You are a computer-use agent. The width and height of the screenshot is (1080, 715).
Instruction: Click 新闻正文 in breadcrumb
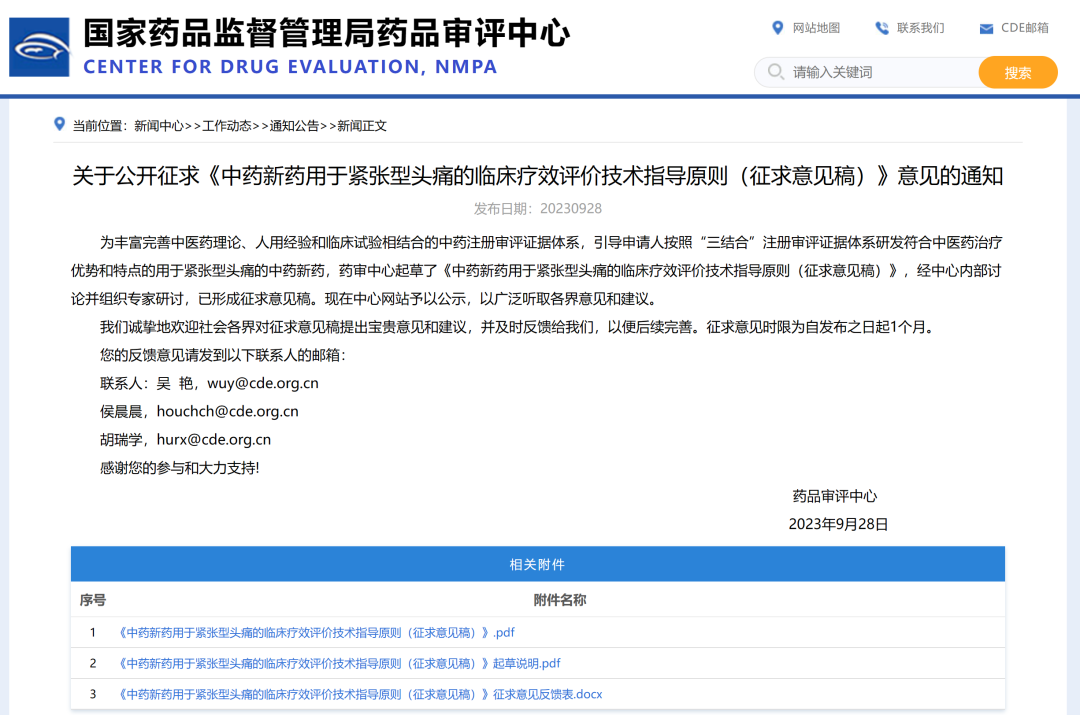pyautogui.click(x=362, y=126)
